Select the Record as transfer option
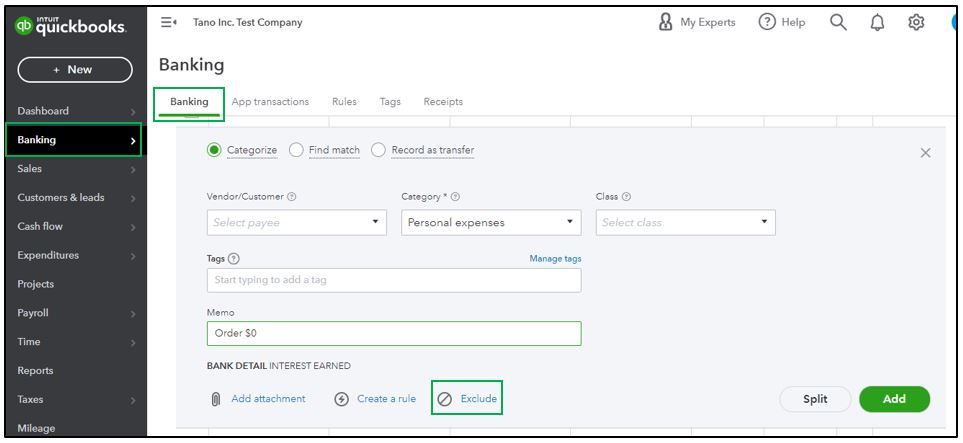The height and width of the screenshot is (443, 963). pos(378,150)
